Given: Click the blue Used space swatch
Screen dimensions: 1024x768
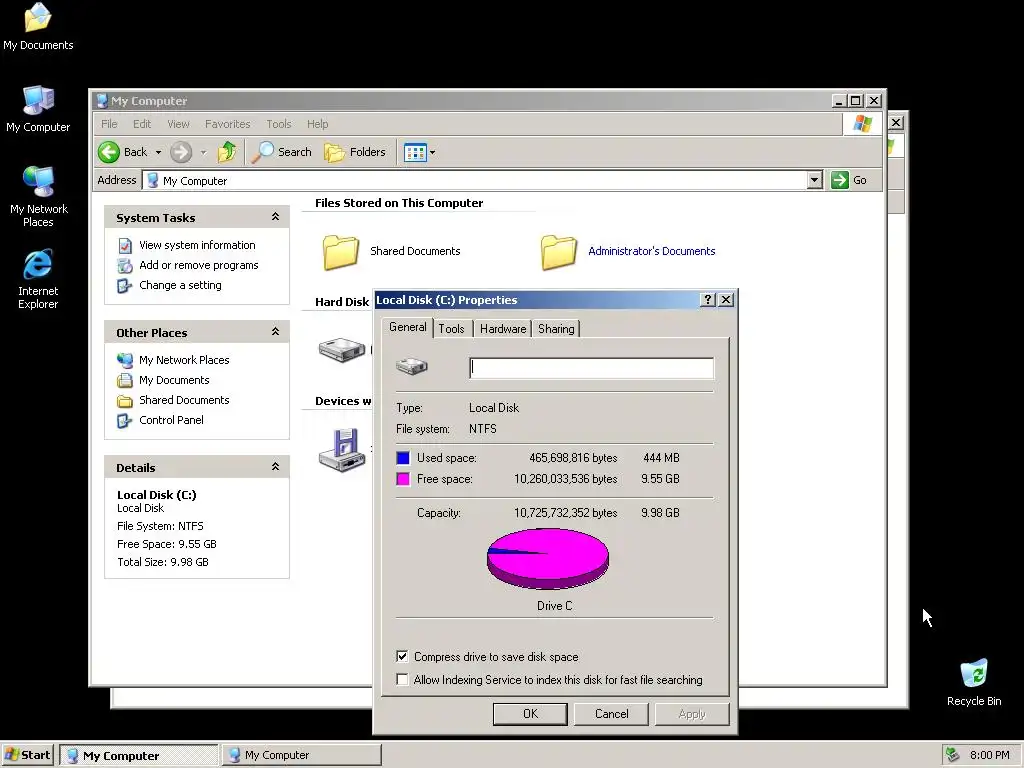Looking at the screenshot, I should coord(403,458).
